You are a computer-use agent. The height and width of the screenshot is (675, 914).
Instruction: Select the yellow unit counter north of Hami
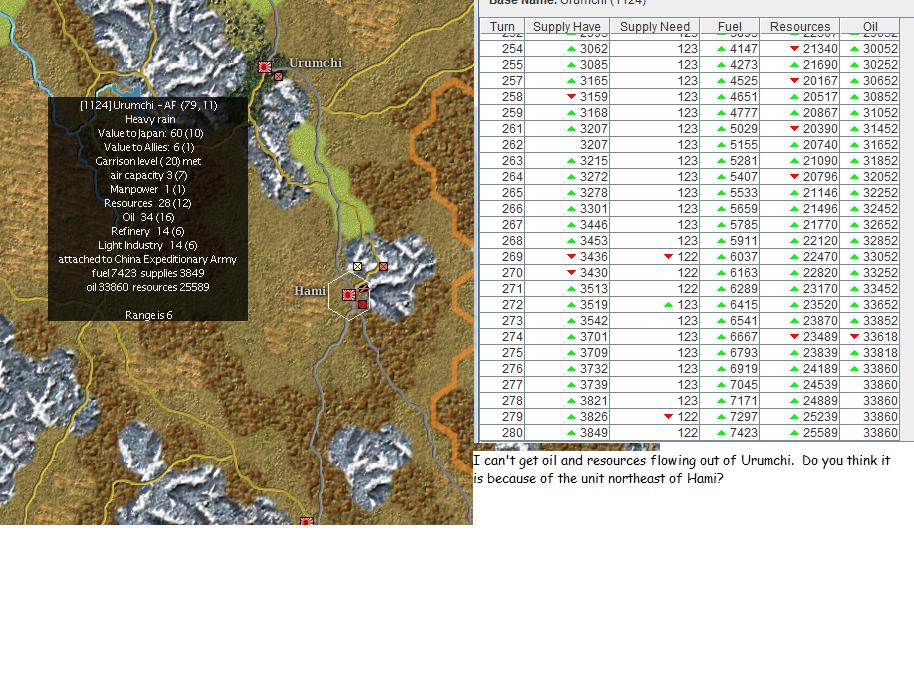click(x=357, y=266)
